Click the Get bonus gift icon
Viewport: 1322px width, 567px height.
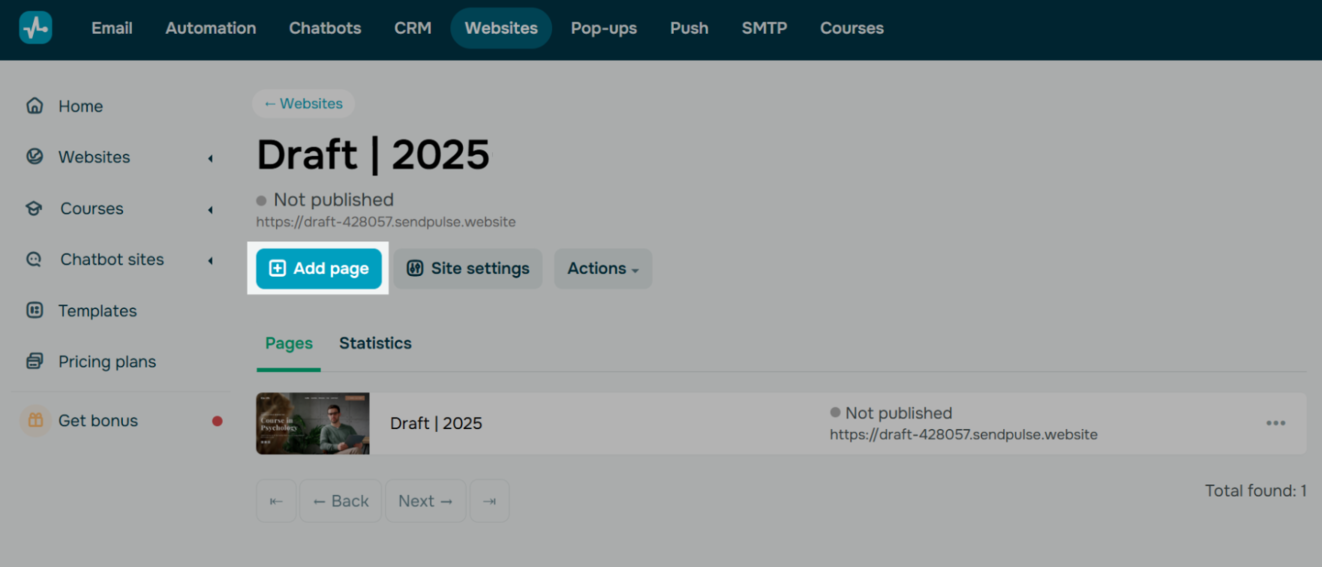pos(35,421)
